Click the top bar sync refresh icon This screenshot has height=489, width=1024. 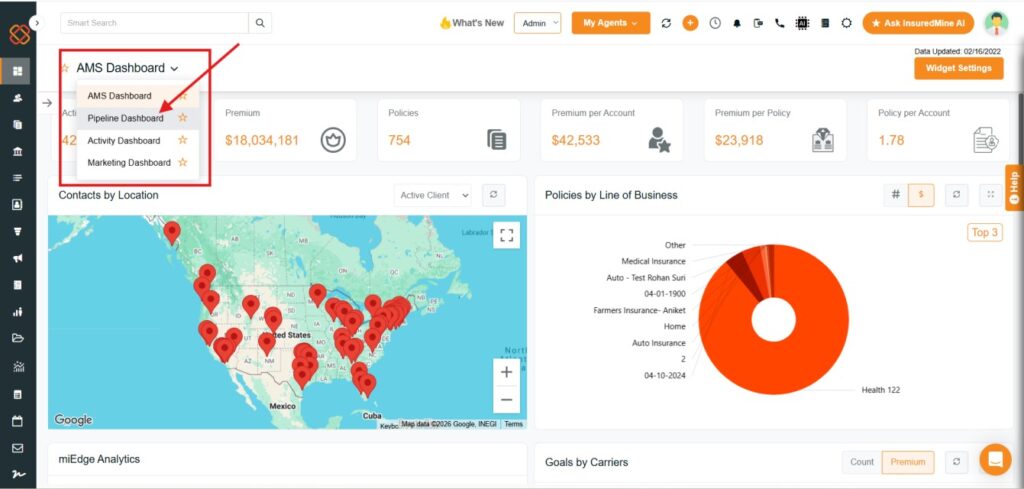click(666, 23)
